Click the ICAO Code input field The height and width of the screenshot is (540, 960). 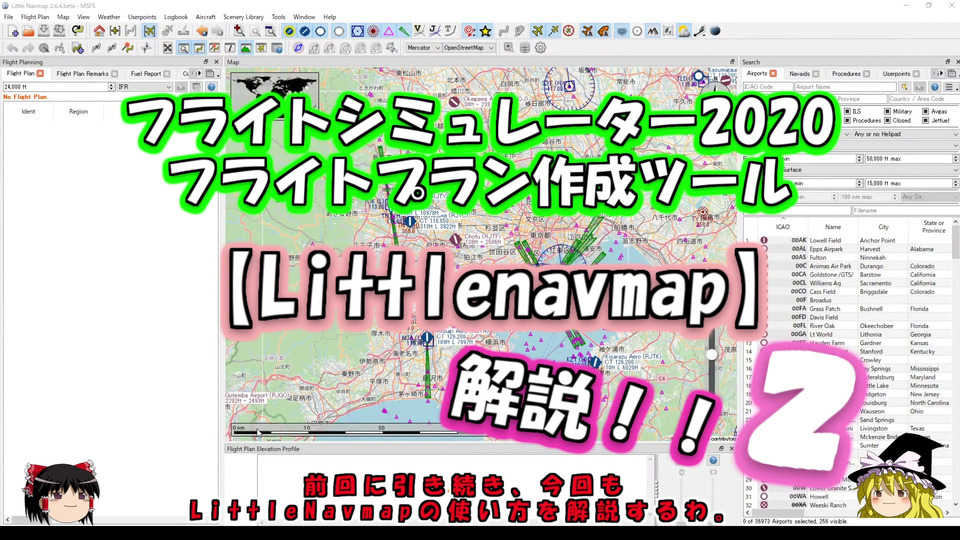767,87
